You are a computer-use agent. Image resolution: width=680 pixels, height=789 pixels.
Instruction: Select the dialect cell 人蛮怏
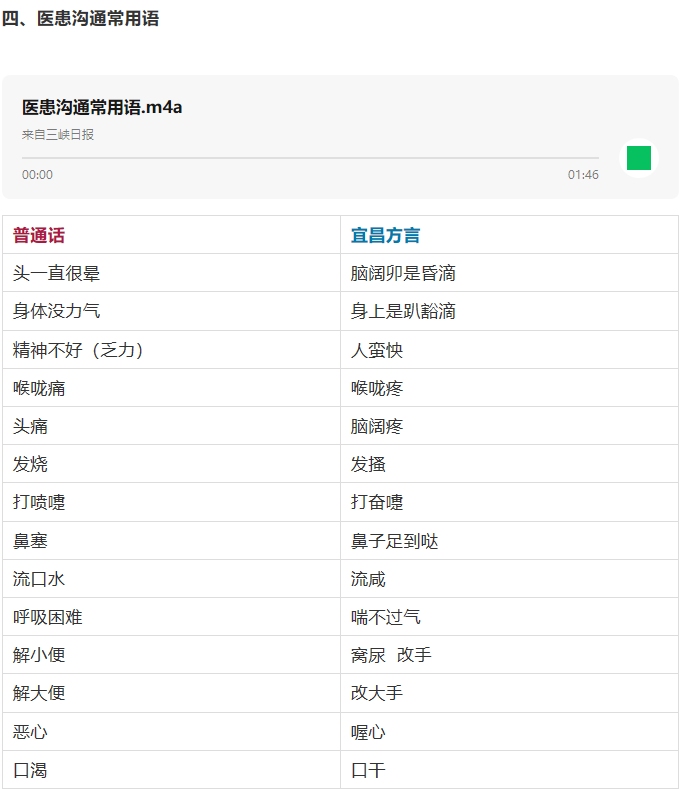(x=377, y=350)
